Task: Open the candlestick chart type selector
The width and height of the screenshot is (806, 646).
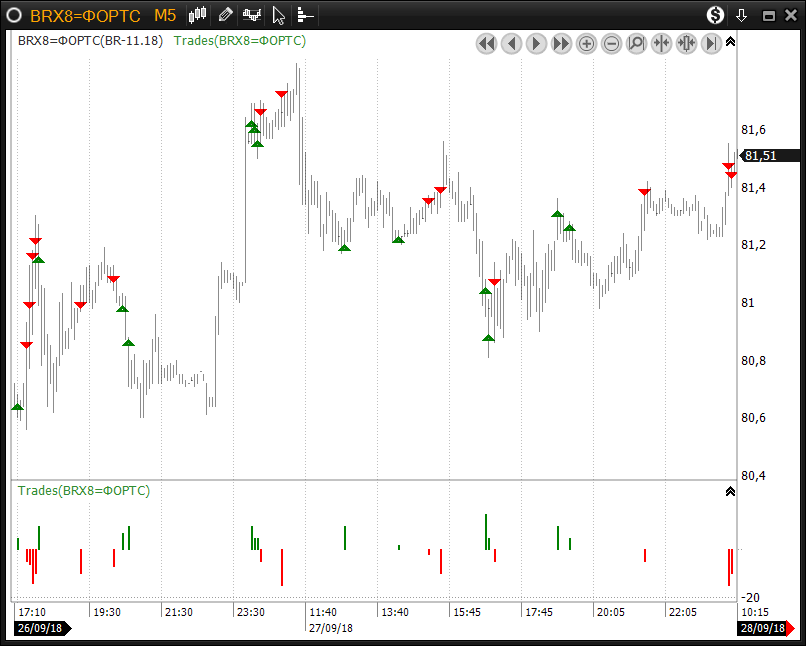Action: point(198,15)
